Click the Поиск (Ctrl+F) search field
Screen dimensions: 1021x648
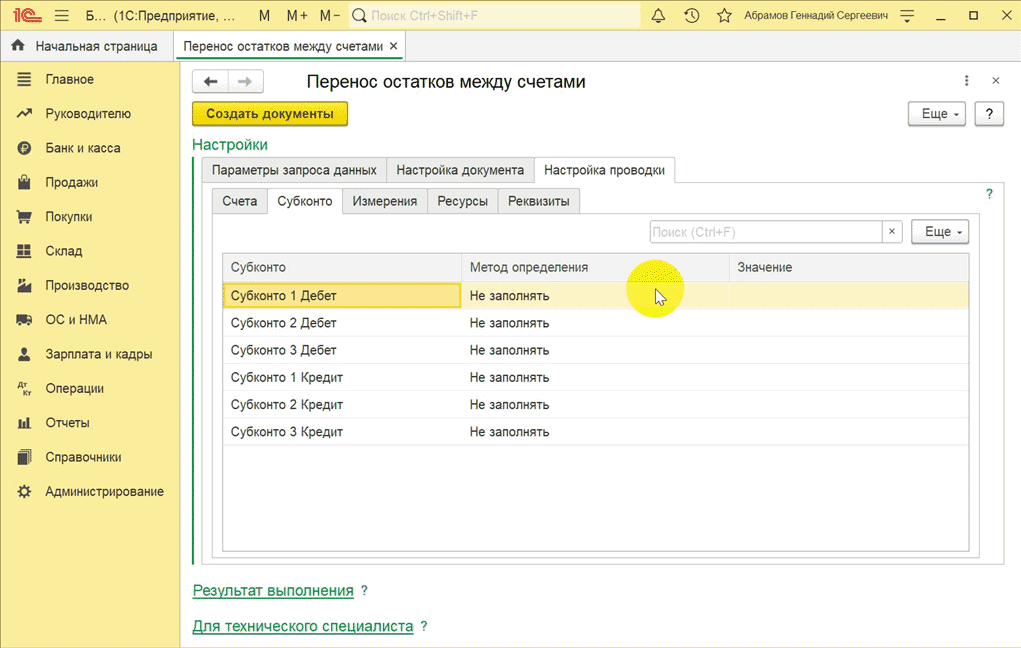tap(765, 232)
